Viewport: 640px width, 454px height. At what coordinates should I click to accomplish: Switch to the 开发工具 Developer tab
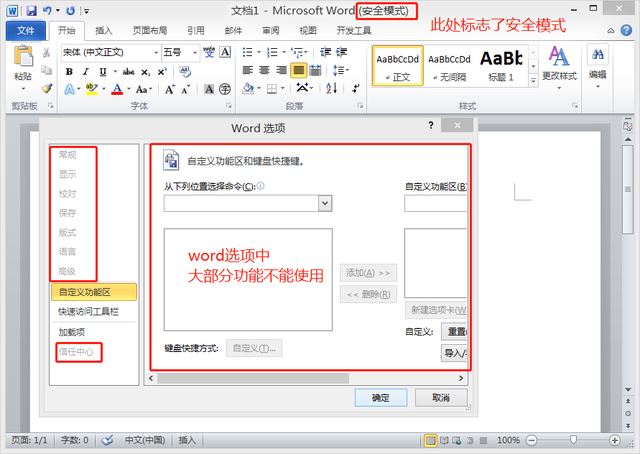(x=354, y=31)
